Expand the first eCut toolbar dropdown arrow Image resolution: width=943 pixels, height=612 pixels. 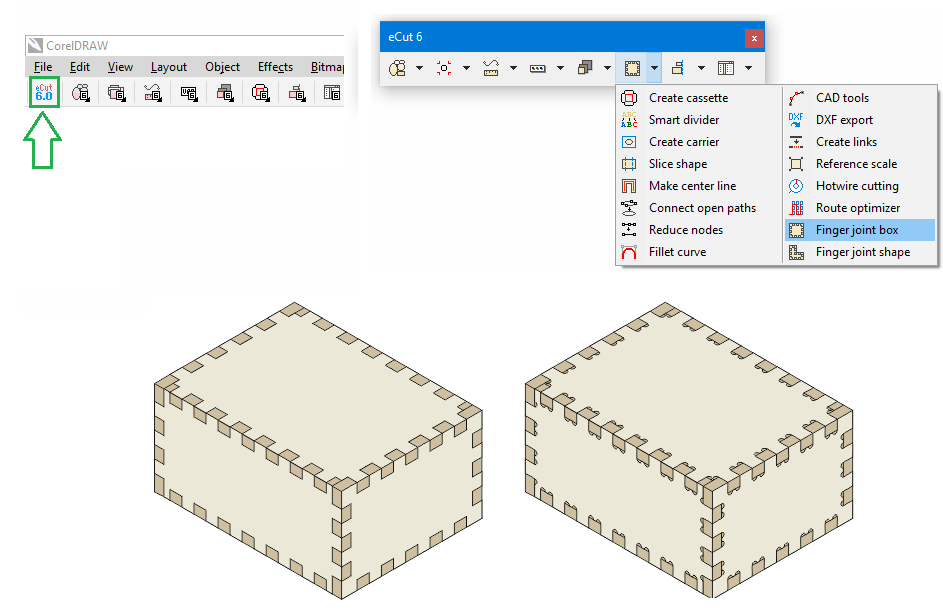point(420,69)
